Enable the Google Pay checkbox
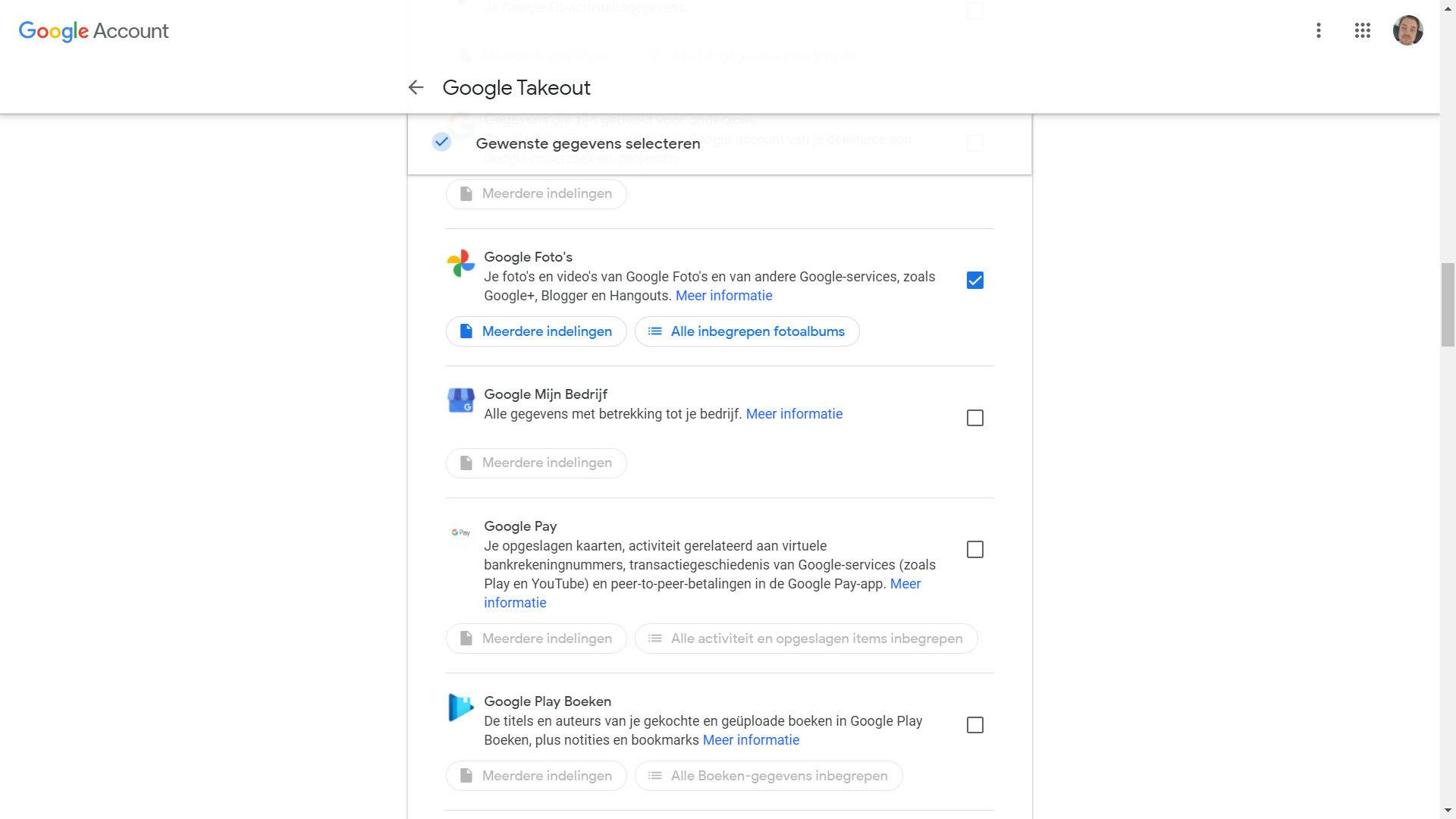The height and width of the screenshot is (819, 1456). tap(974, 549)
